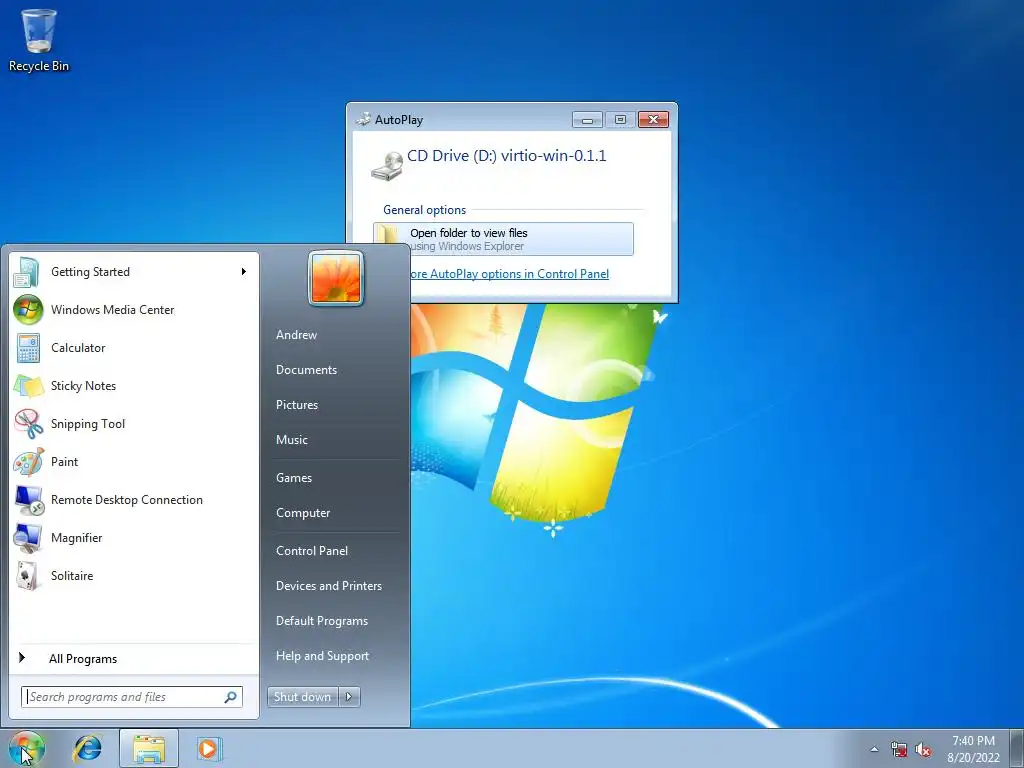Launch Windows Media Player taskbar icon

tap(209, 748)
